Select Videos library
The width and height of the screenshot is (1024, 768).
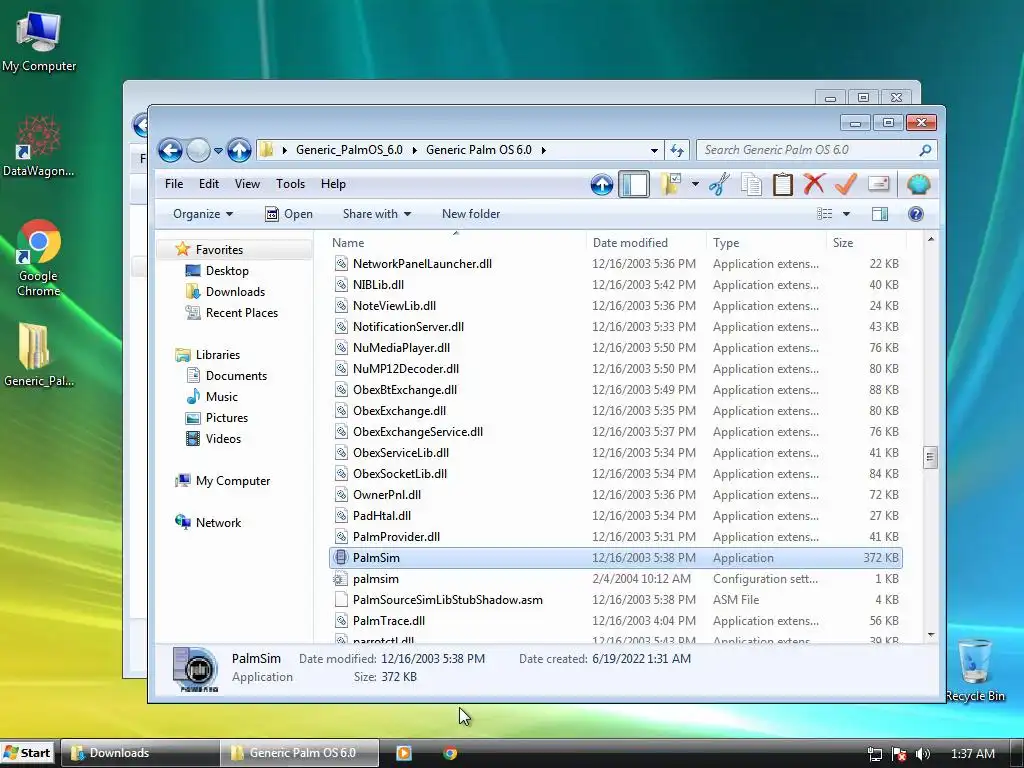[223, 439]
